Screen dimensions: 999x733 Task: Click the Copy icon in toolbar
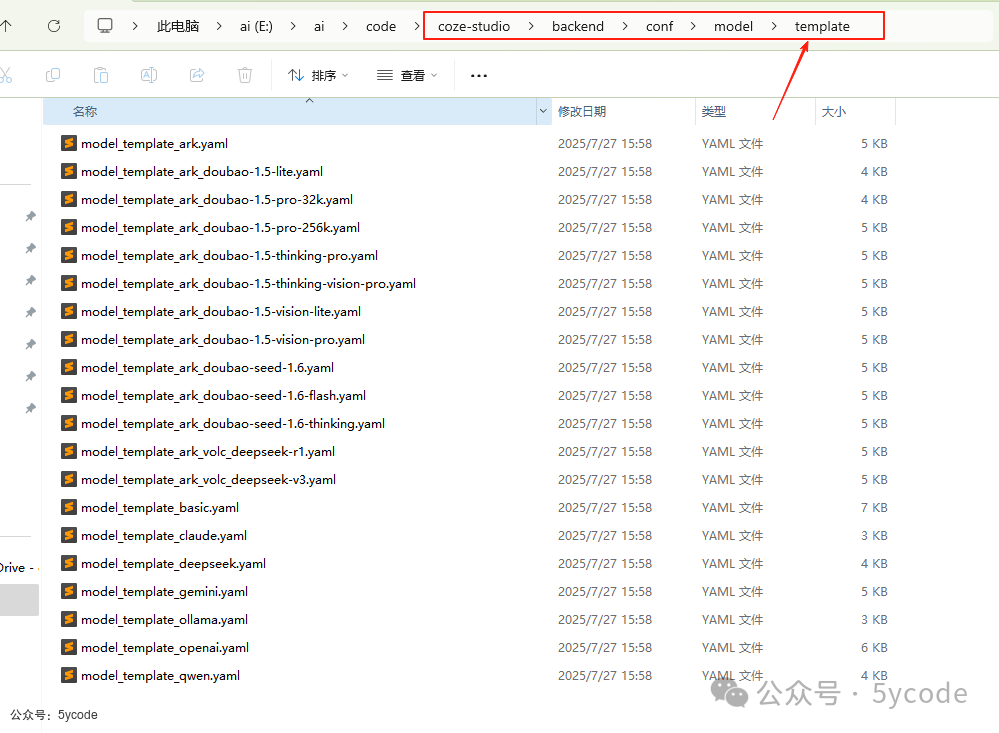pos(53,75)
